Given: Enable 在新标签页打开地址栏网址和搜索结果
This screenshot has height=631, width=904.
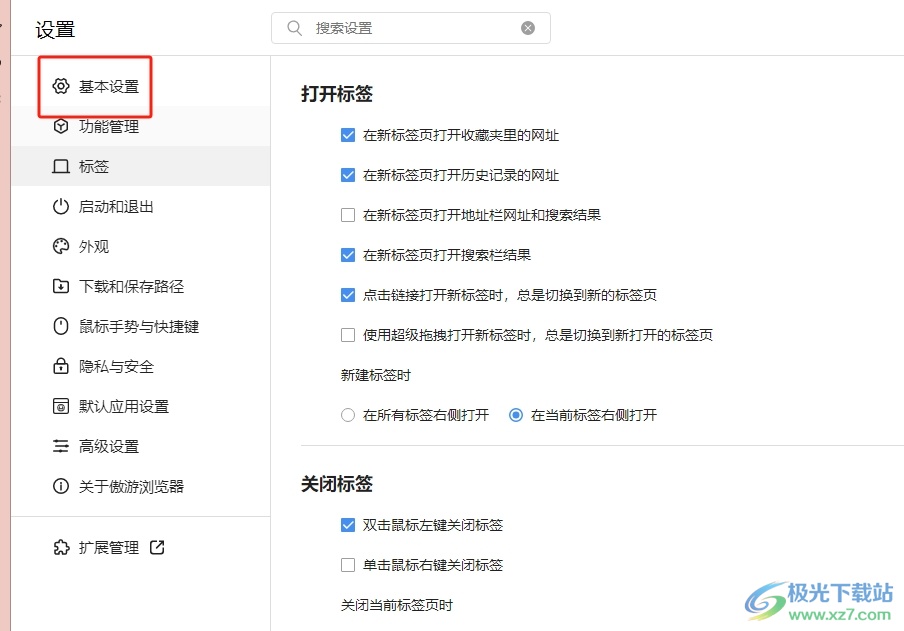Looking at the screenshot, I should [x=348, y=215].
